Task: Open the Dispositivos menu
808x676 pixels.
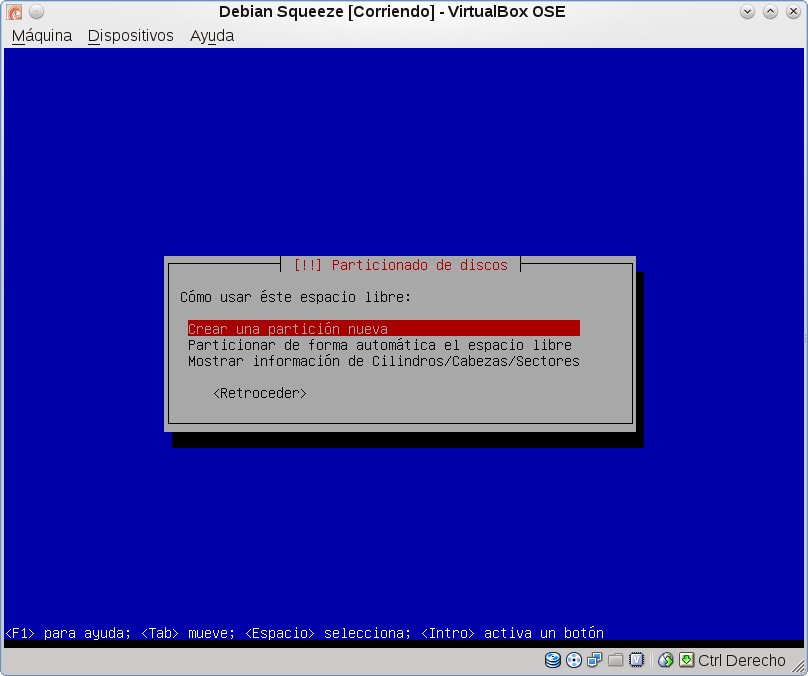Action: pos(130,36)
